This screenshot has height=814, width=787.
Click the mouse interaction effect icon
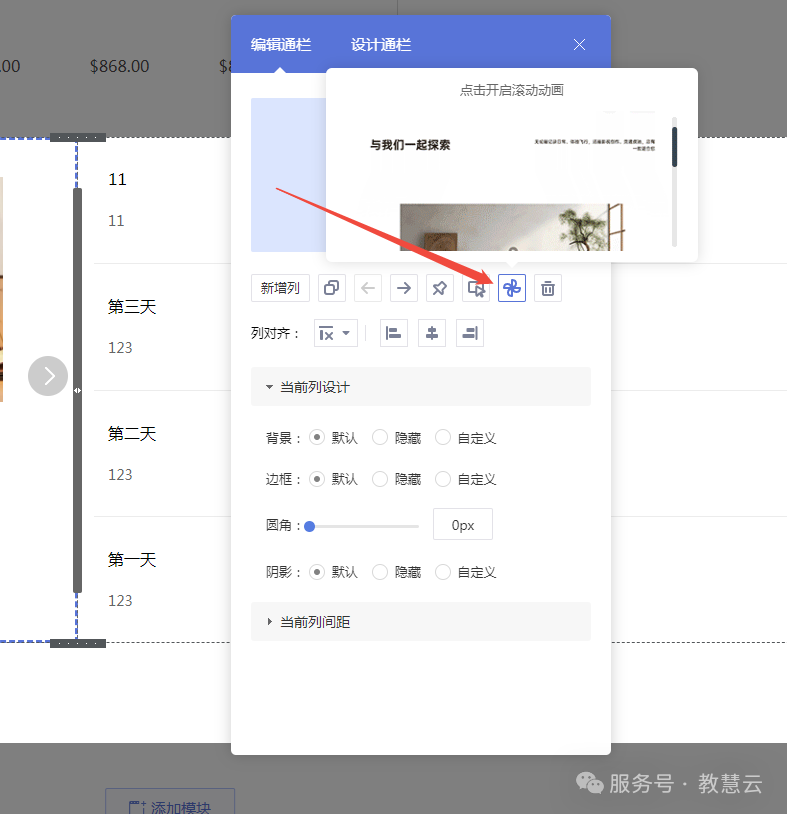[x=476, y=288]
